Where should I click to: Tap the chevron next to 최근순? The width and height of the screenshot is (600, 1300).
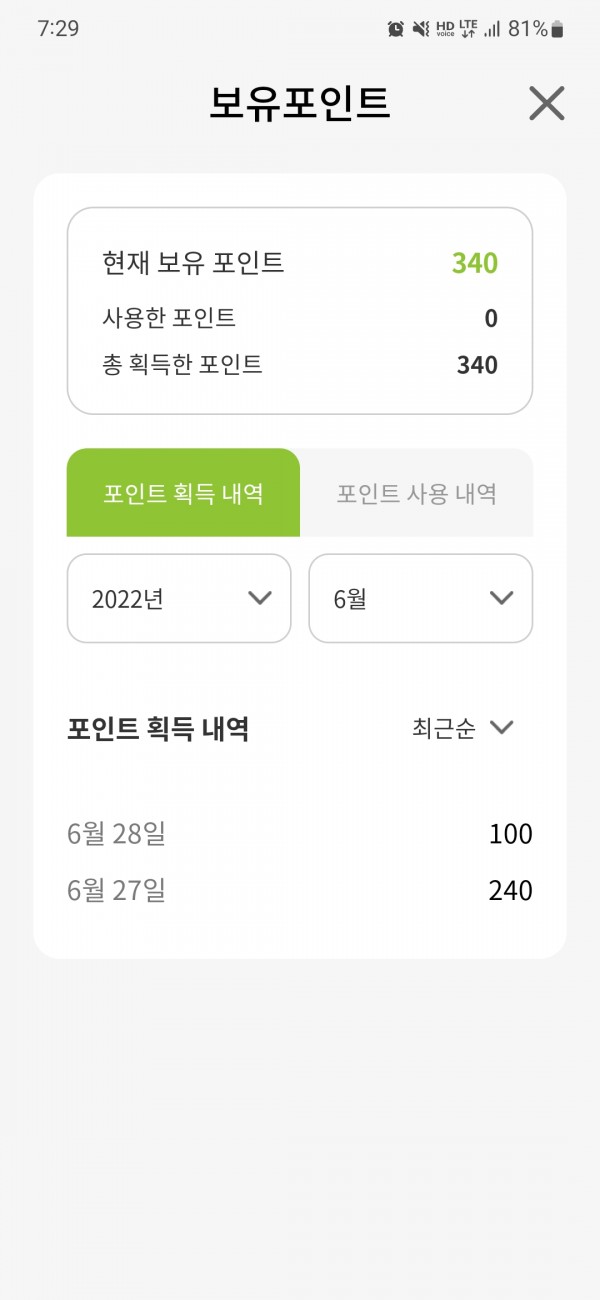pos(501,728)
